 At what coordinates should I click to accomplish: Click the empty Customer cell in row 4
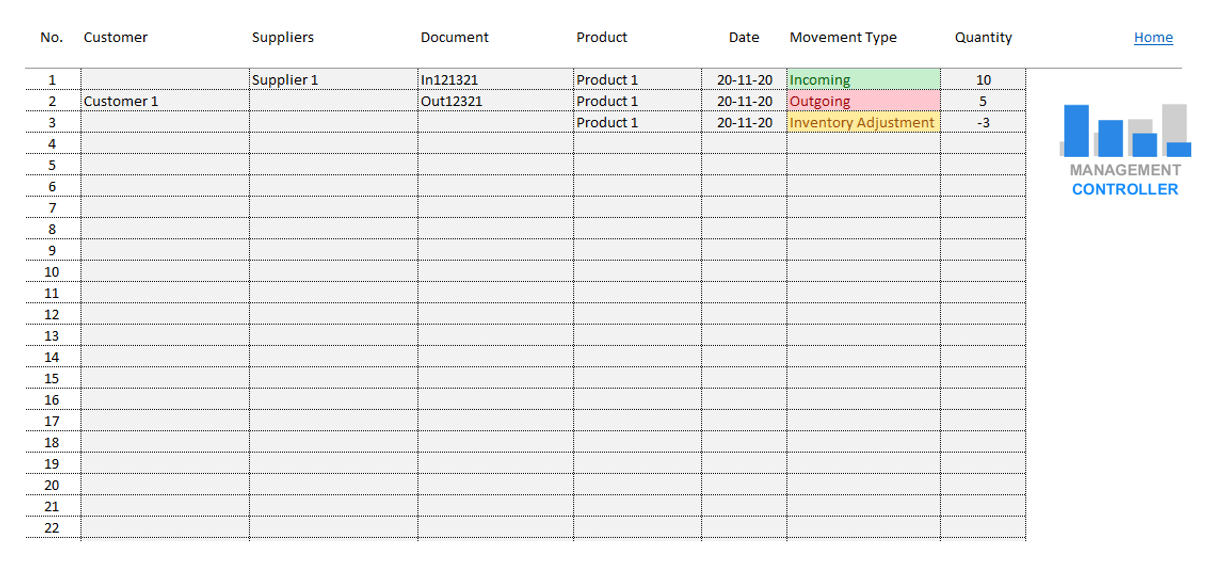tap(164, 144)
